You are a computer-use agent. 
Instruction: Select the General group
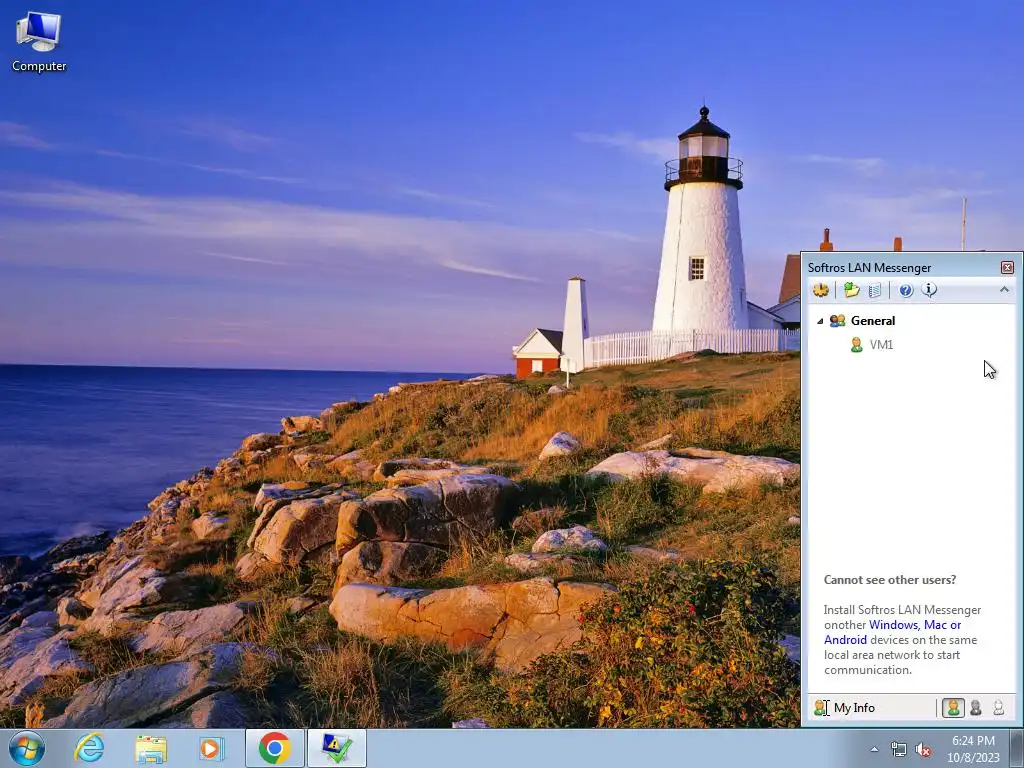872,321
